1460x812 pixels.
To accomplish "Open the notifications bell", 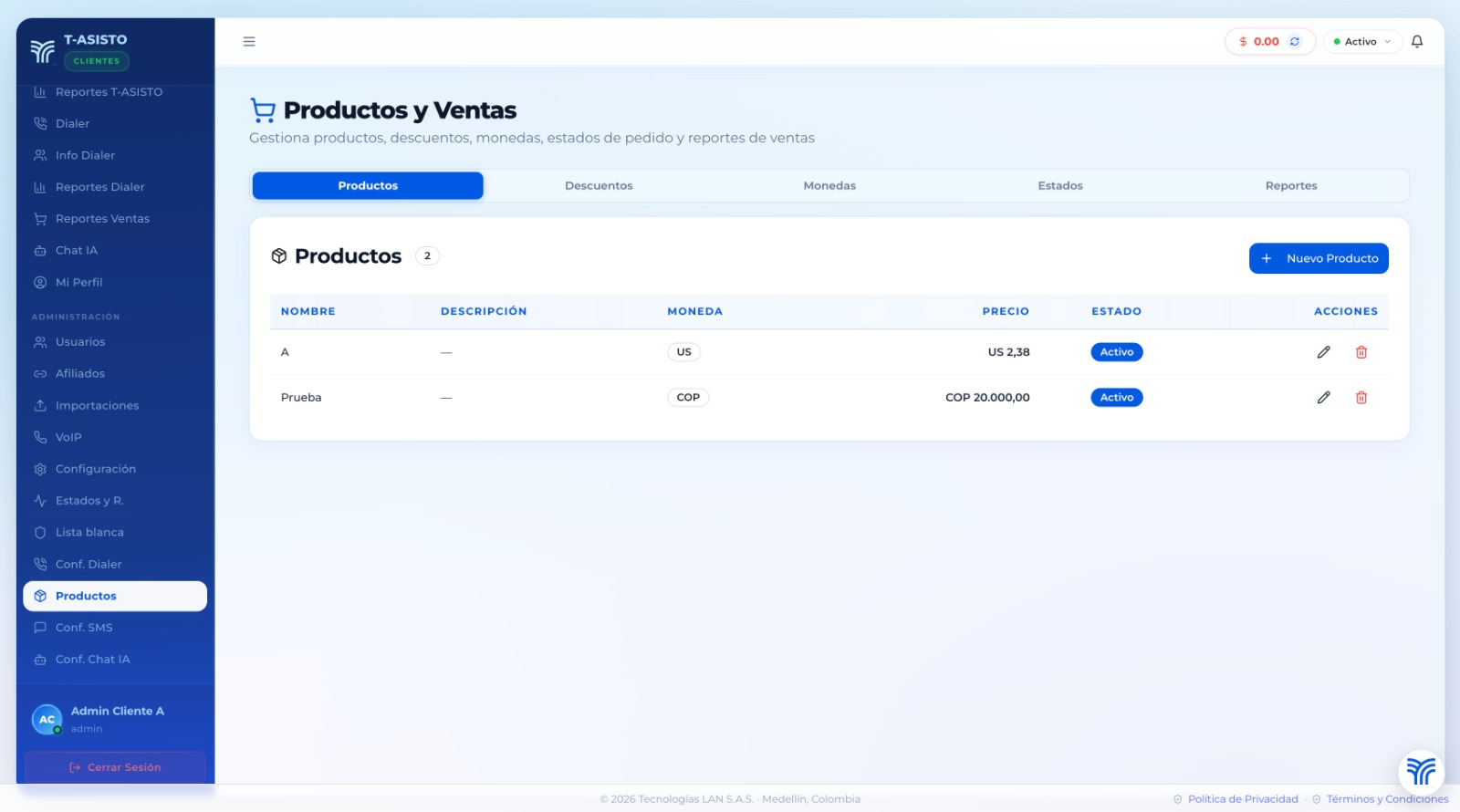I will 1416,42.
